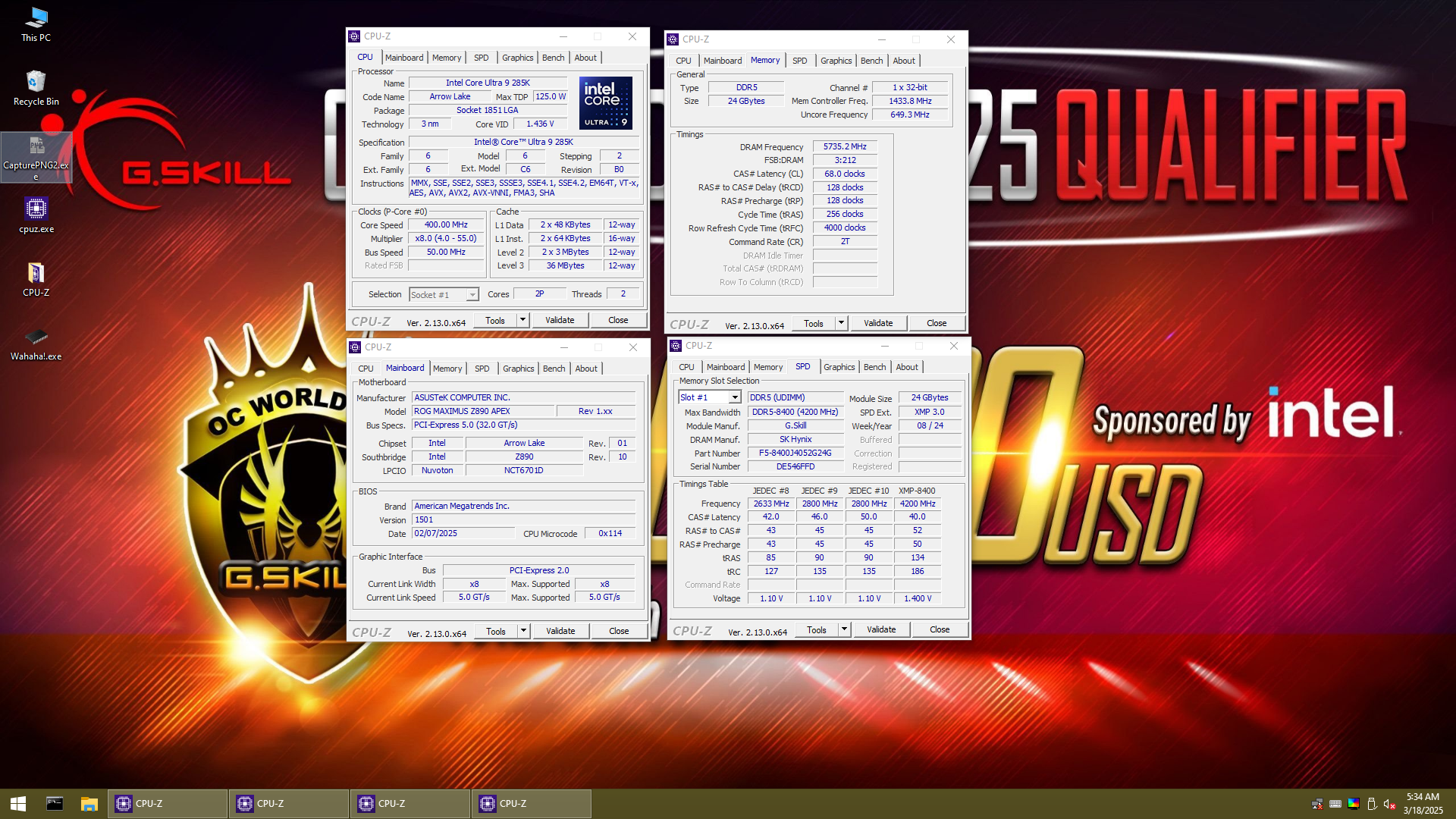Click CPU Microcode value 0x114
The width and height of the screenshot is (1456, 819).
610,533
